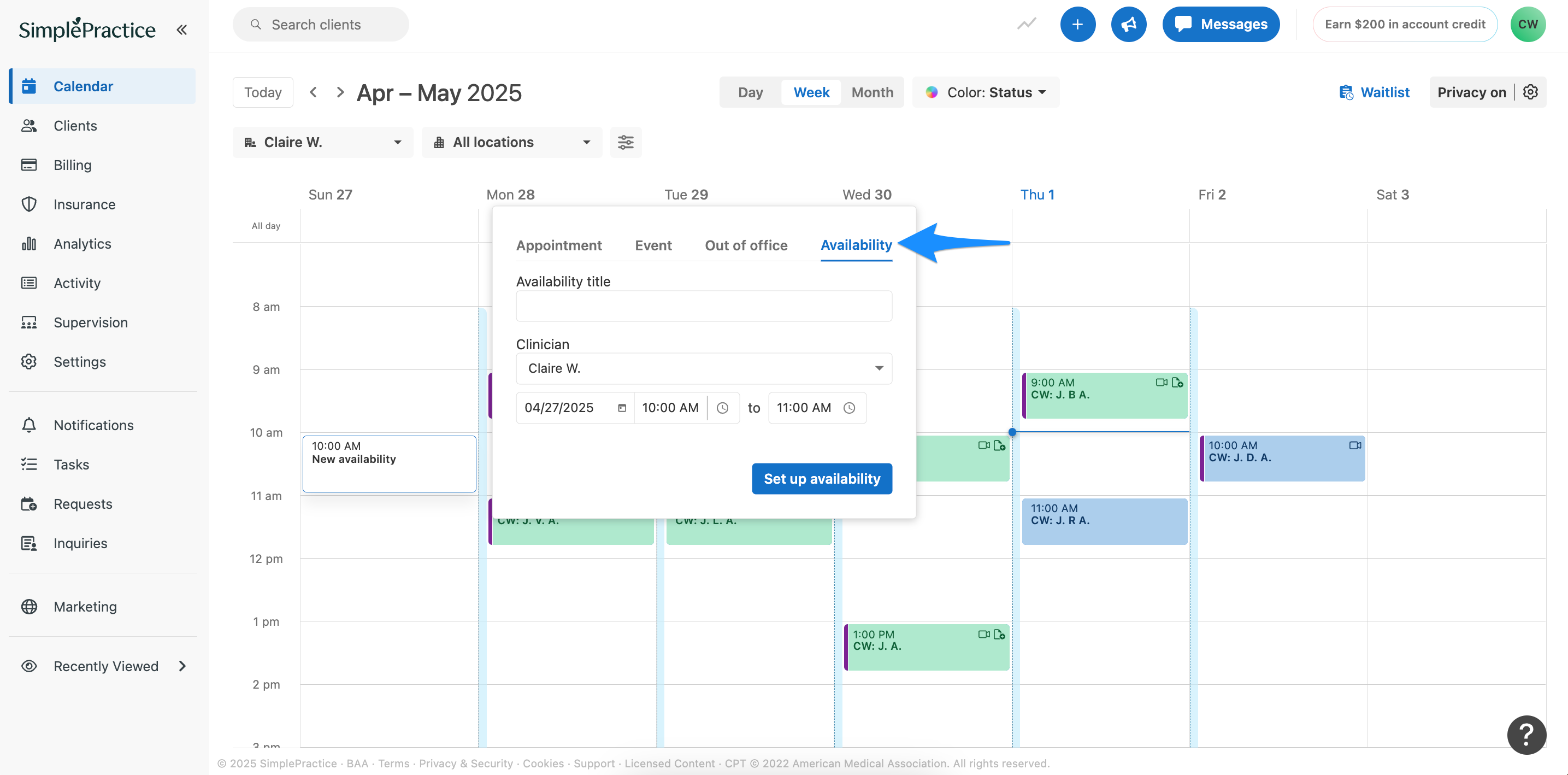This screenshot has width=1568, height=775.
Task: Open the 11:00 AM CW: J. R A. appointment
Action: click(1104, 521)
